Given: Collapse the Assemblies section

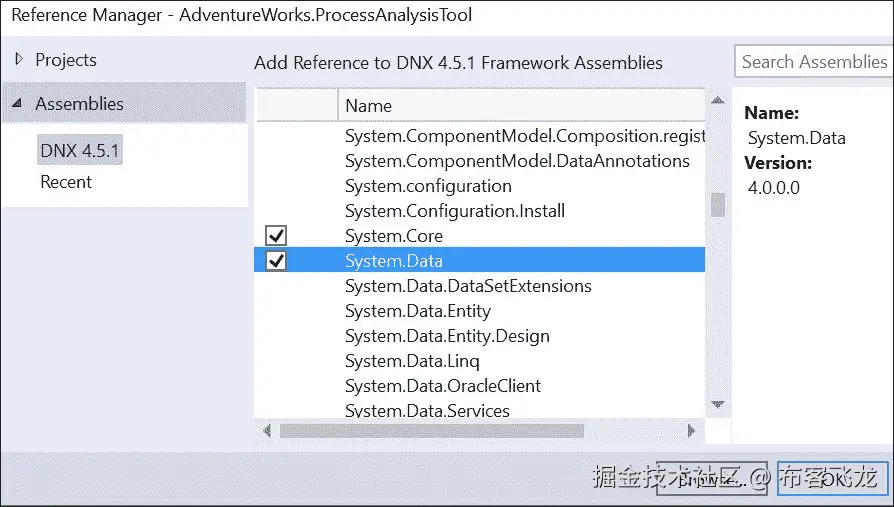Looking at the screenshot, I should 18,104.
